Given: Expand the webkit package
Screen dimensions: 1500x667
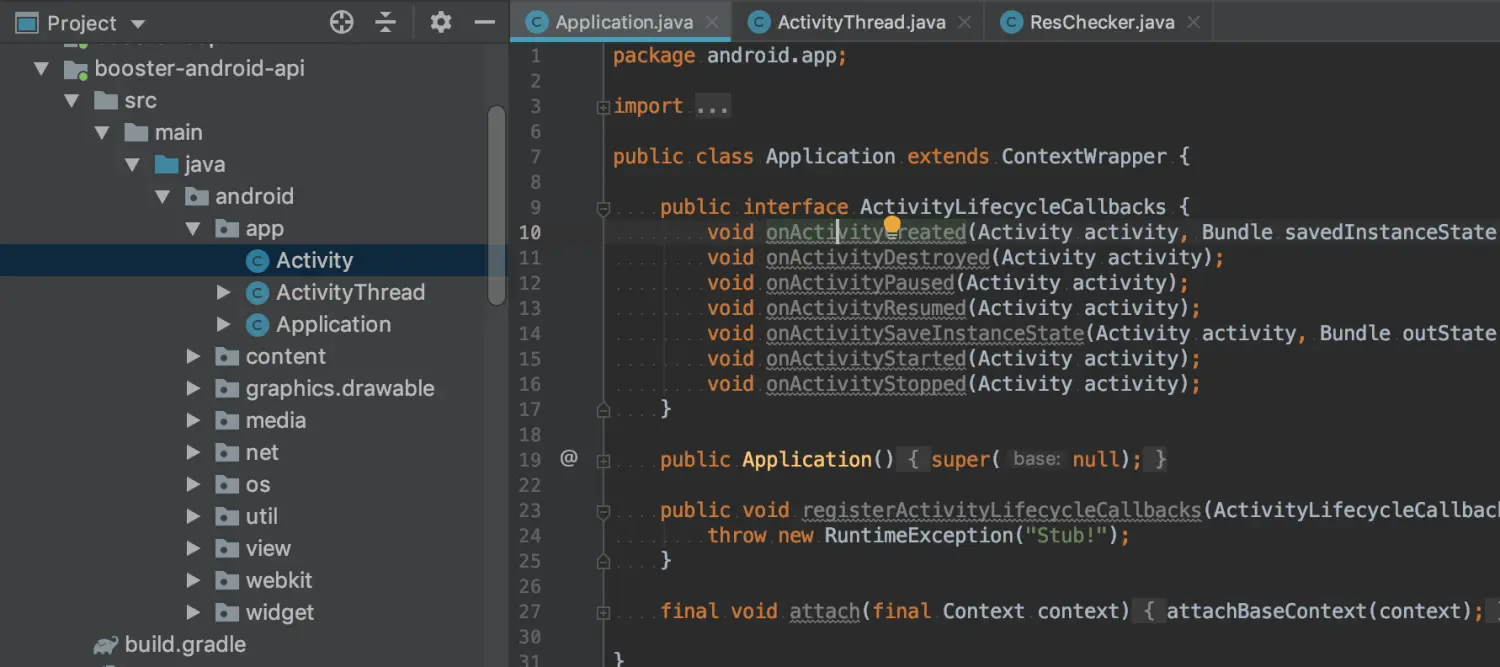Looking at the screenshot, I should [194, 581].
